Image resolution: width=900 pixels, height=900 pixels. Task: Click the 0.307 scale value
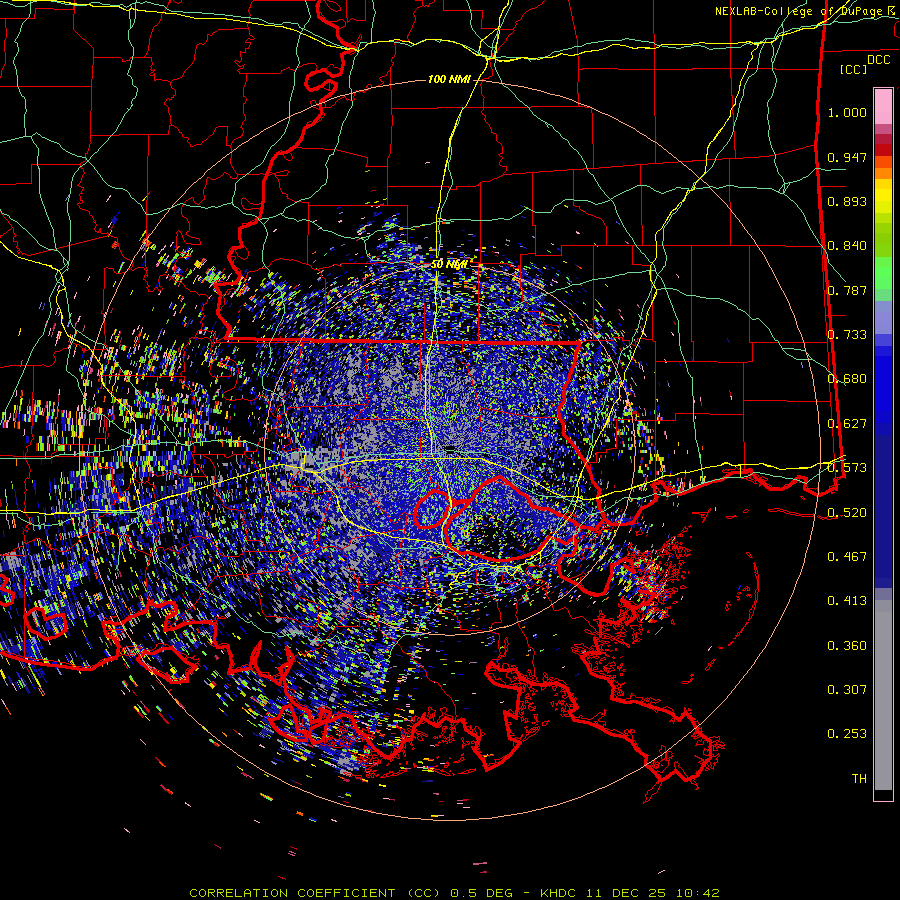847,690
